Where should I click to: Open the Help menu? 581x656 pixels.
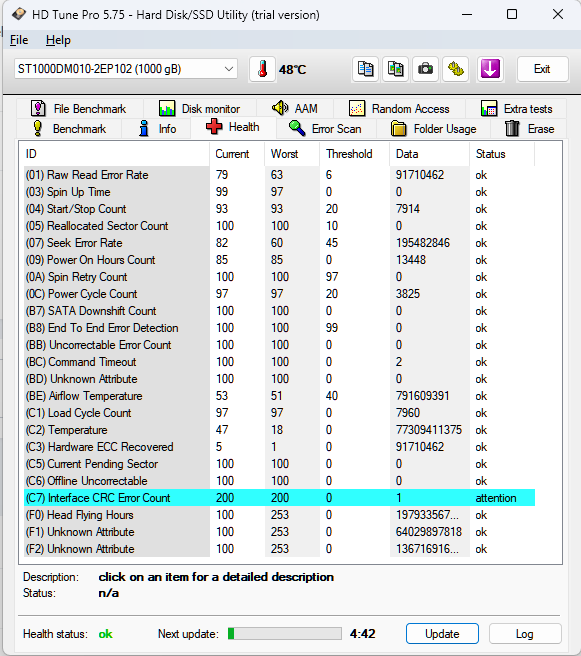click(x=58, y=40)
